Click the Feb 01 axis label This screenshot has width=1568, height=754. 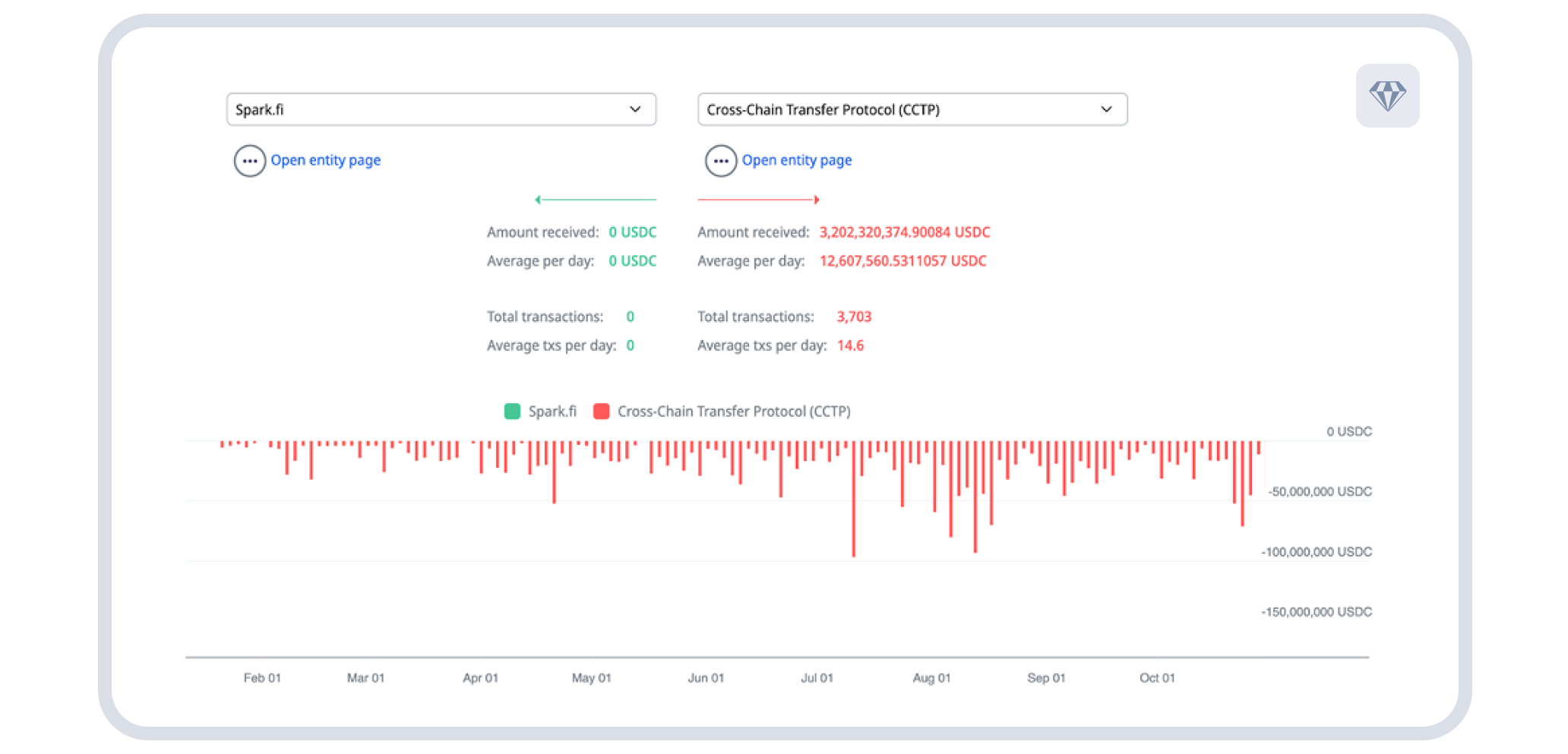tap(262, 678)
